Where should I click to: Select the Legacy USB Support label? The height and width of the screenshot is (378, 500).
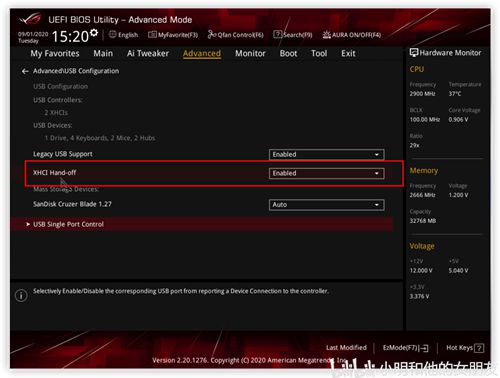pyautogui.click(x=63, y=154)
